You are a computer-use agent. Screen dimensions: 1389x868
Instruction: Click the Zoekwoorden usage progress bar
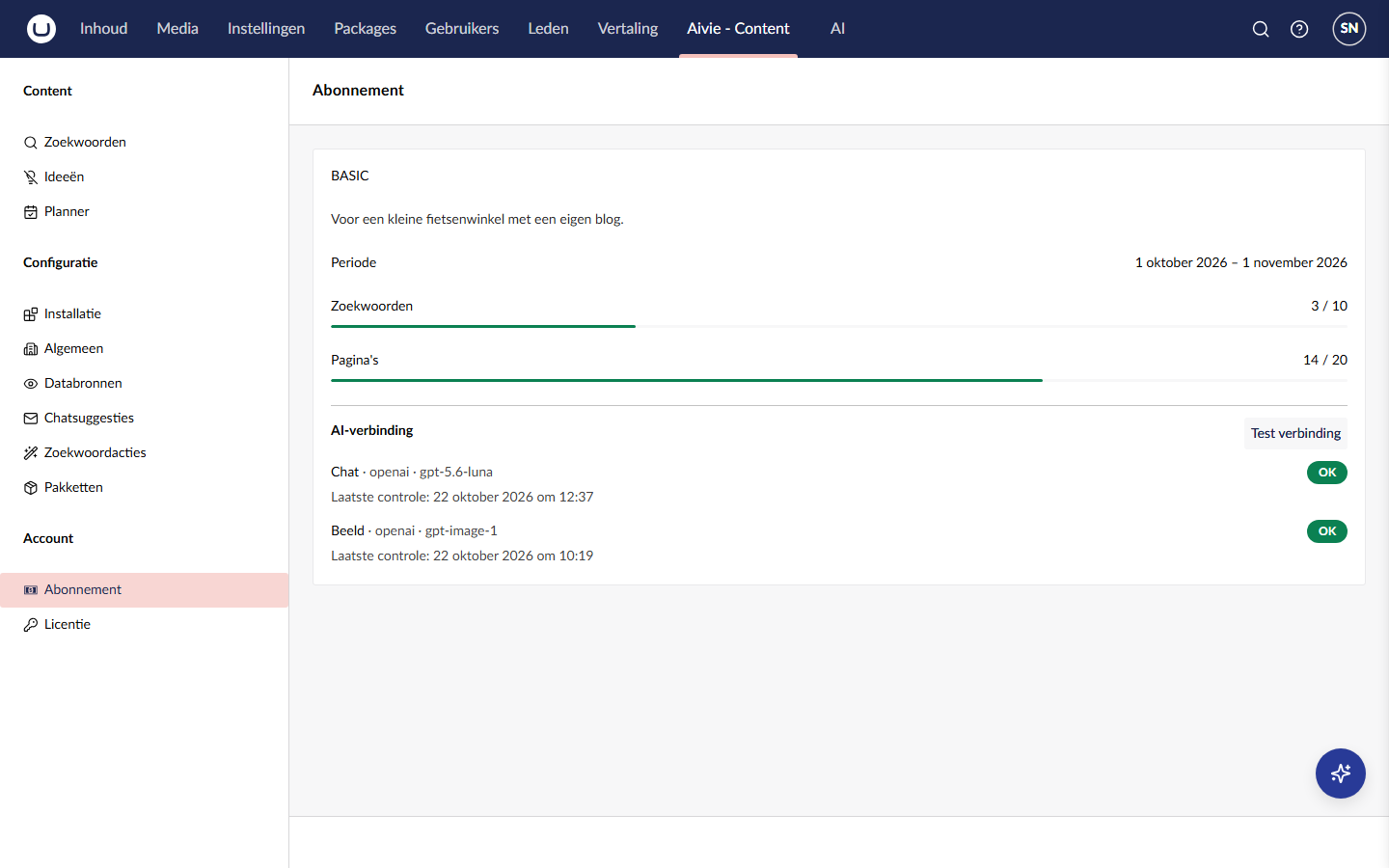839,327
